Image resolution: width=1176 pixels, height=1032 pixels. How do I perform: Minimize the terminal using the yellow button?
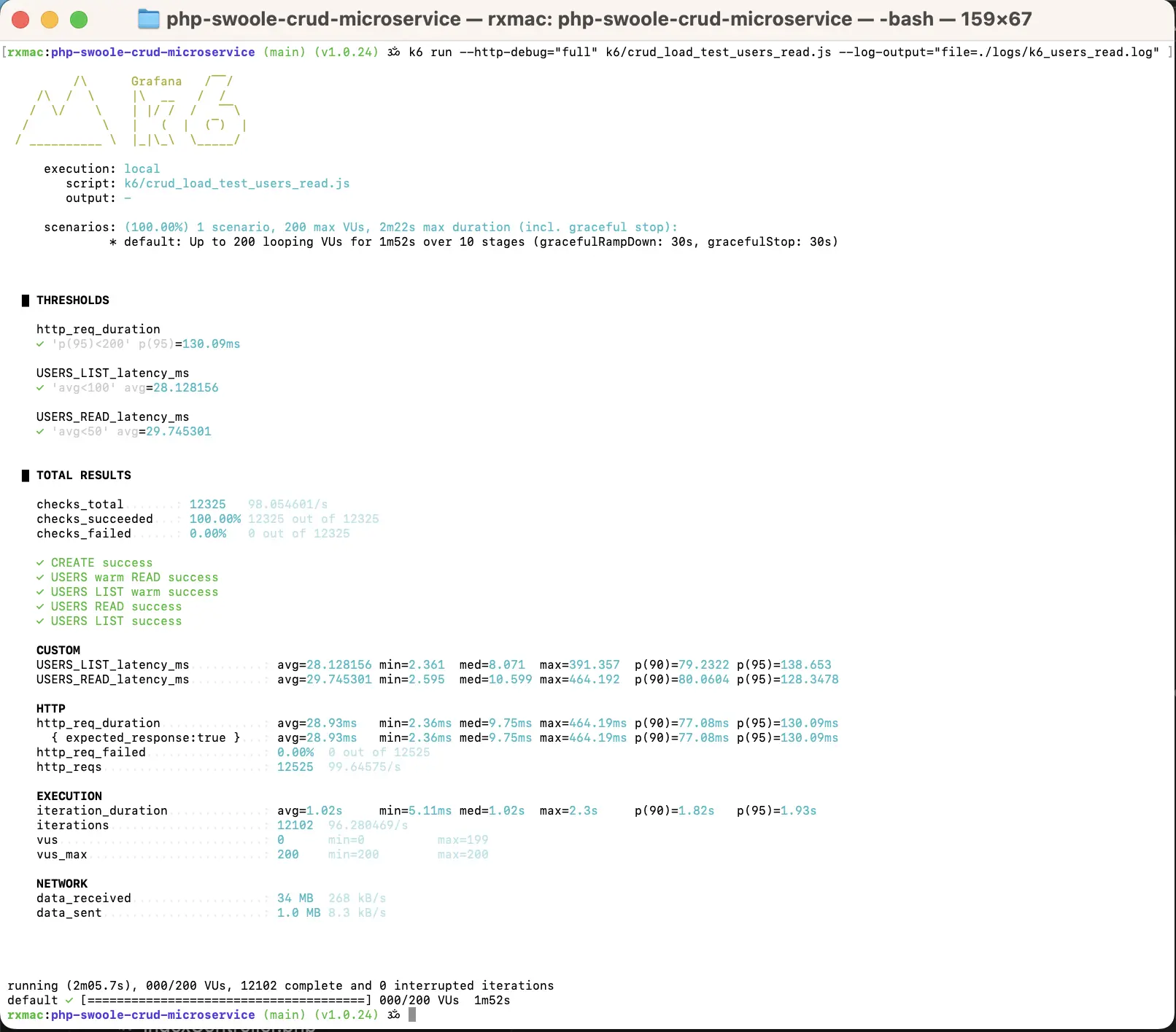[50, 20]
